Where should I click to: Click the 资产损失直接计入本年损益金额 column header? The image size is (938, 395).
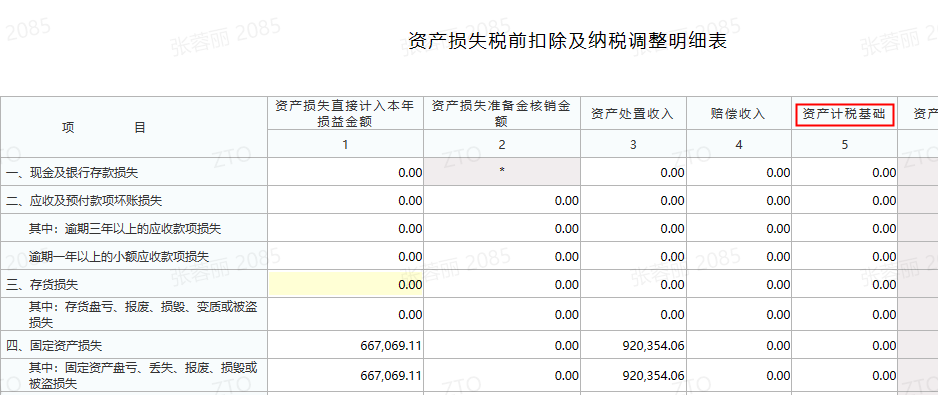pyautogui.click(x=345, y=114)
